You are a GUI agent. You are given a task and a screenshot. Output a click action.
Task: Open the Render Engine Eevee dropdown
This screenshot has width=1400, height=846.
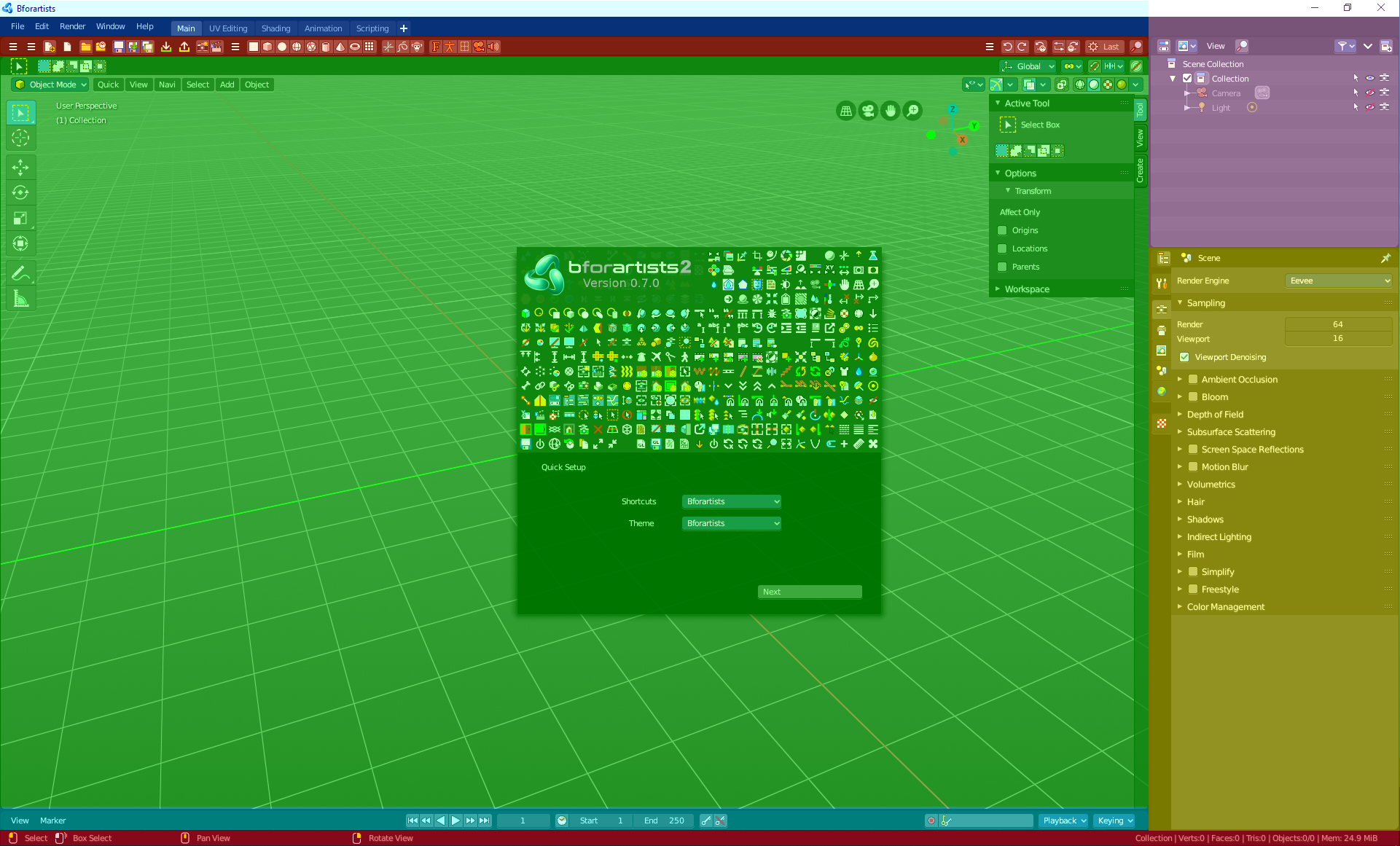coord(1339,281)
